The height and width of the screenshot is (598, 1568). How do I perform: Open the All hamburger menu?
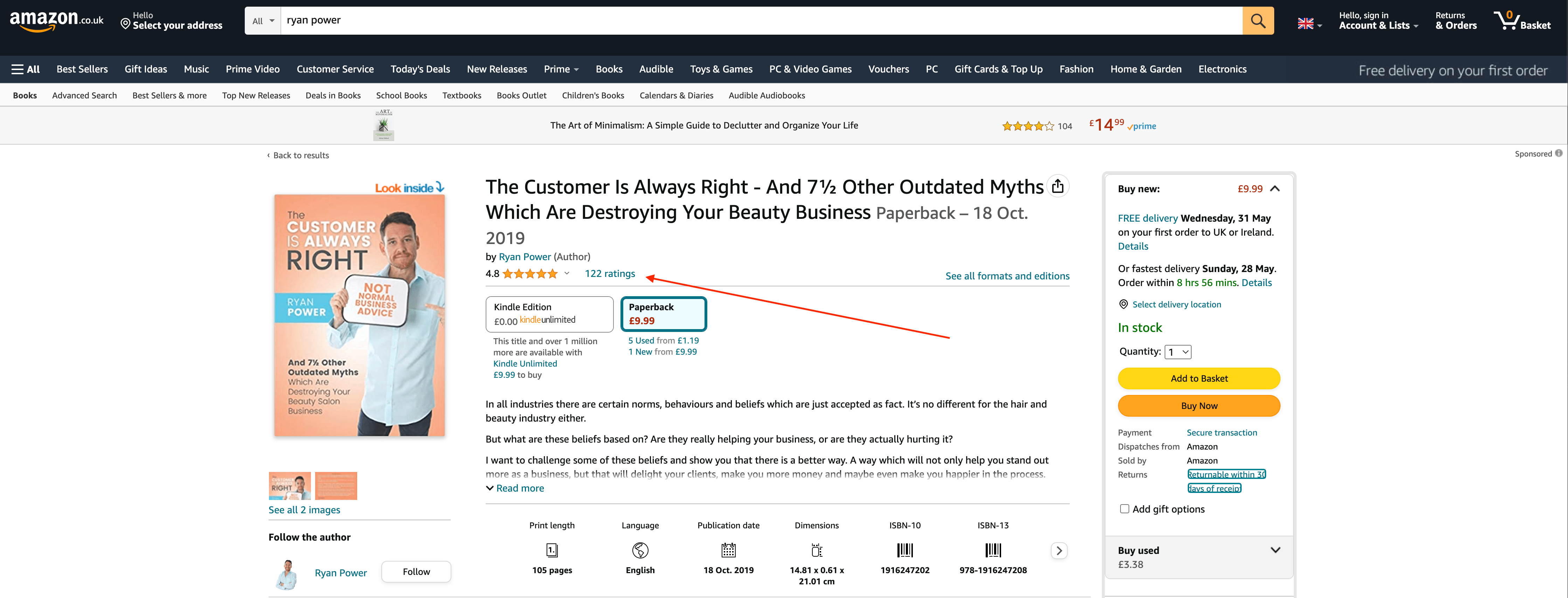[x=26, y=69]
